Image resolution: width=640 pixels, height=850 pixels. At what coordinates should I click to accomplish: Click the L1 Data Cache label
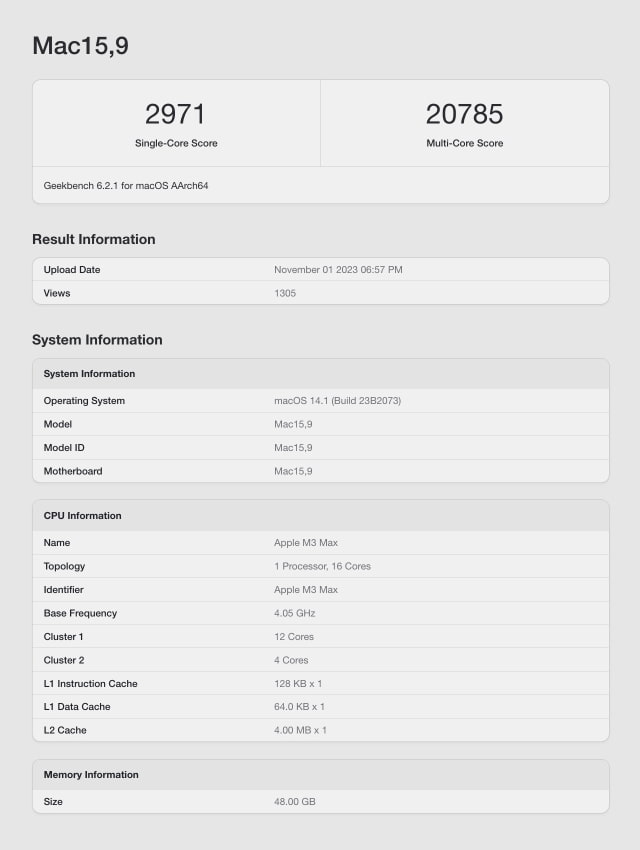coord(77,706)
